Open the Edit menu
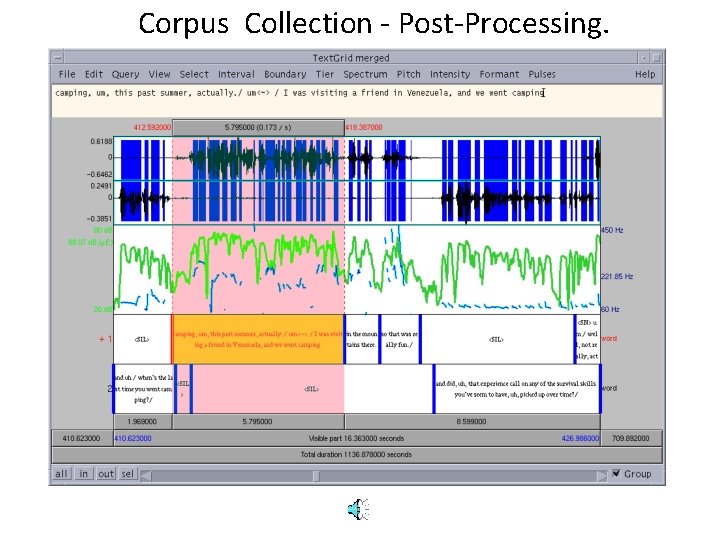Image resolution: width=720 pixels, height=540 pixels. (x=94, y=74)
